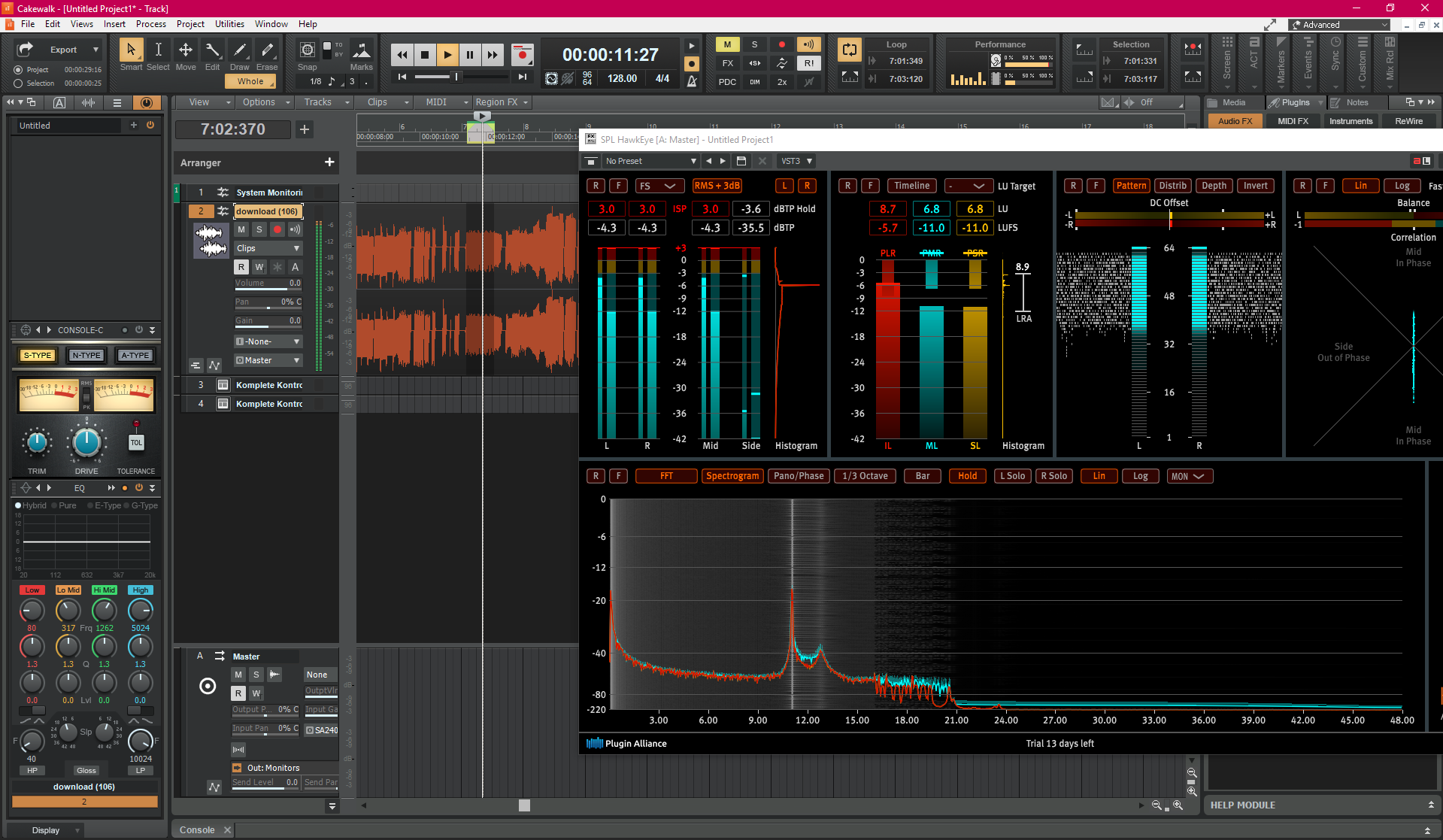Click the Arranger add section plus icon
The image size is (1443, 840).
[x=329, y=162]
